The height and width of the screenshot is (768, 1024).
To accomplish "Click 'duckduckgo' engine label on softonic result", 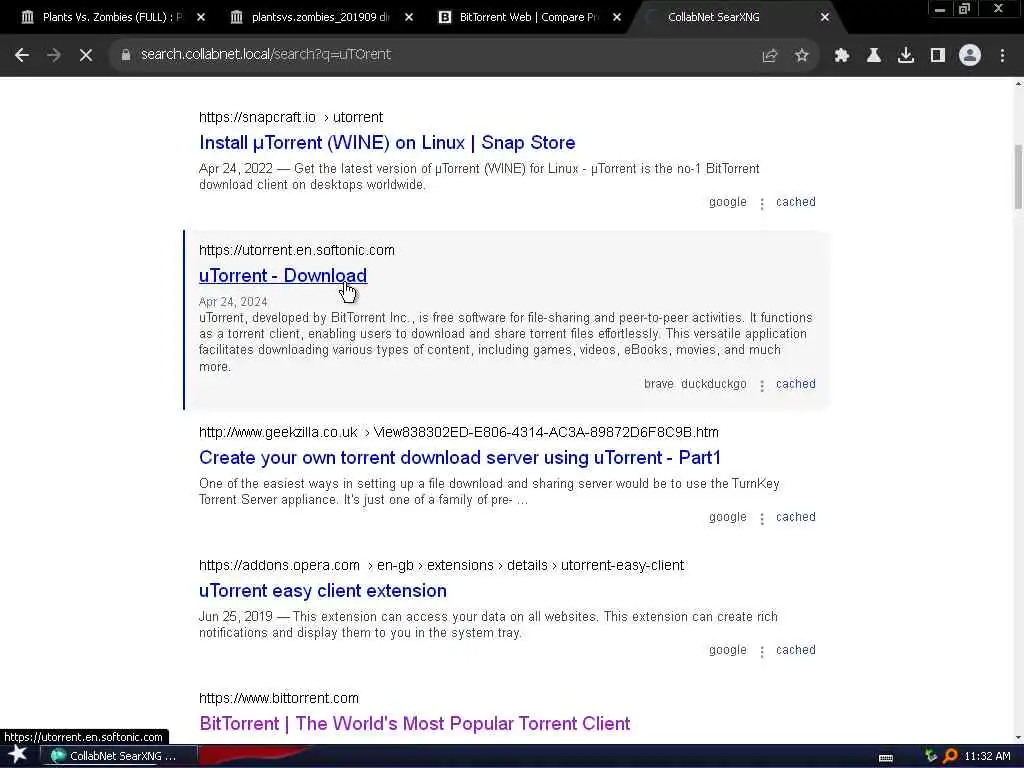I will click(x=714, y=384).
